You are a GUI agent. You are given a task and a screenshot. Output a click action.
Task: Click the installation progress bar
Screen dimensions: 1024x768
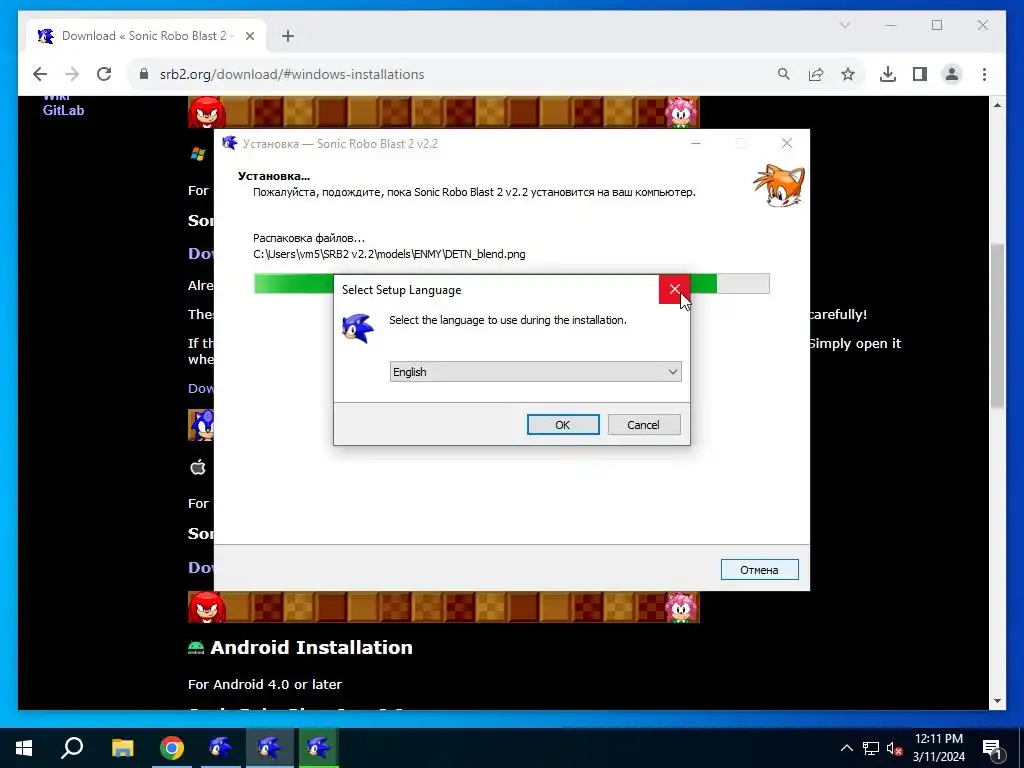click(511, 283)
